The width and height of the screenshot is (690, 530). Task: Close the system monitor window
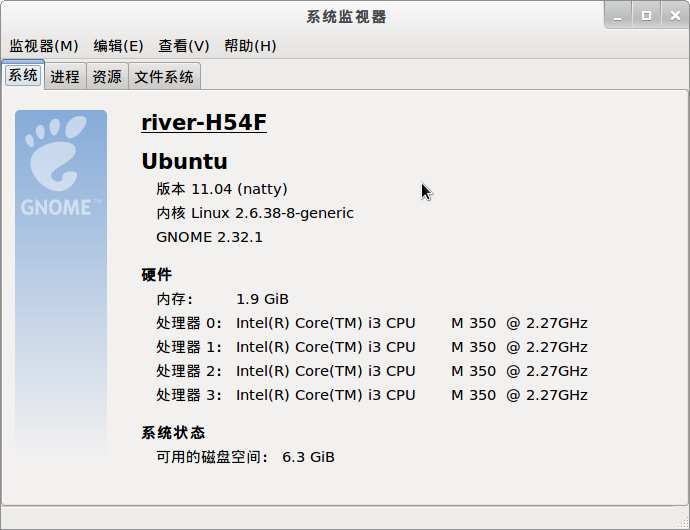pos(675,16)
